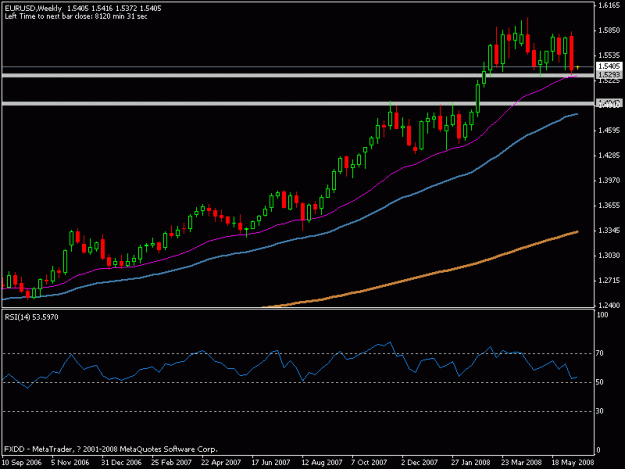The image size is (625, 469).
Task: Click the 1.3655 price axis label
Action: click(x=609, y=206)
